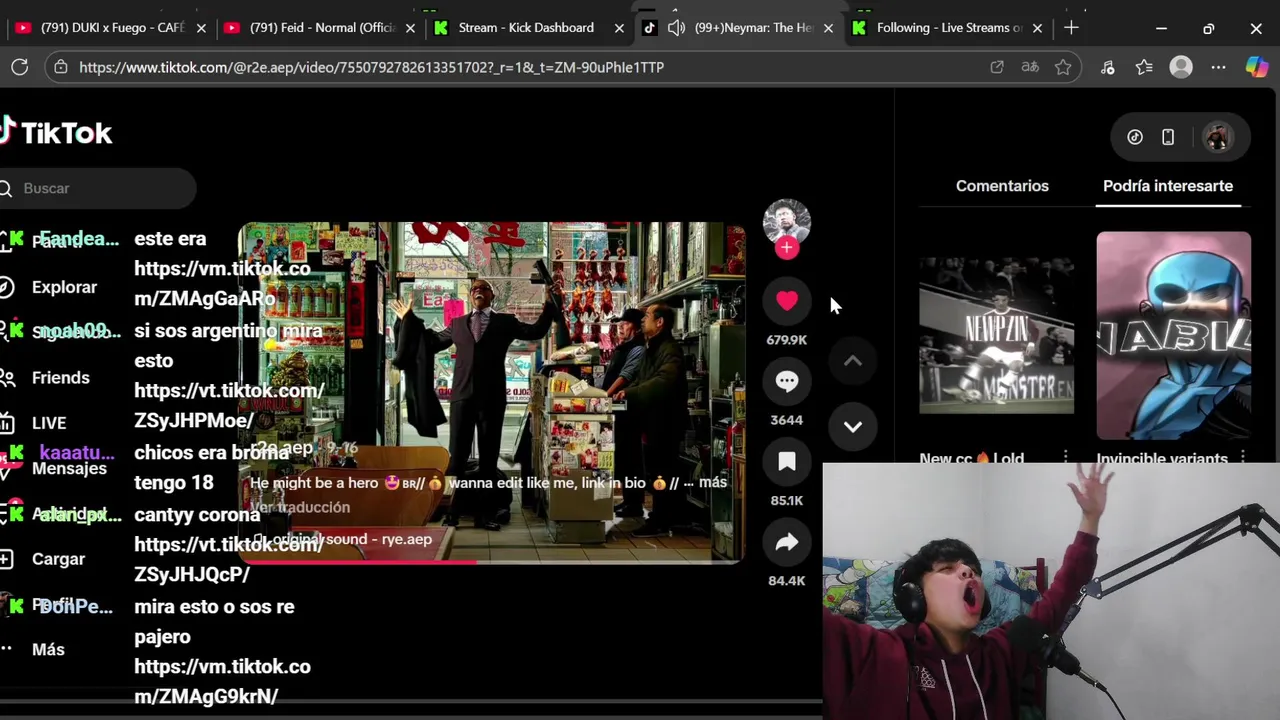Open in app icon in address bar

click(997, 67)
